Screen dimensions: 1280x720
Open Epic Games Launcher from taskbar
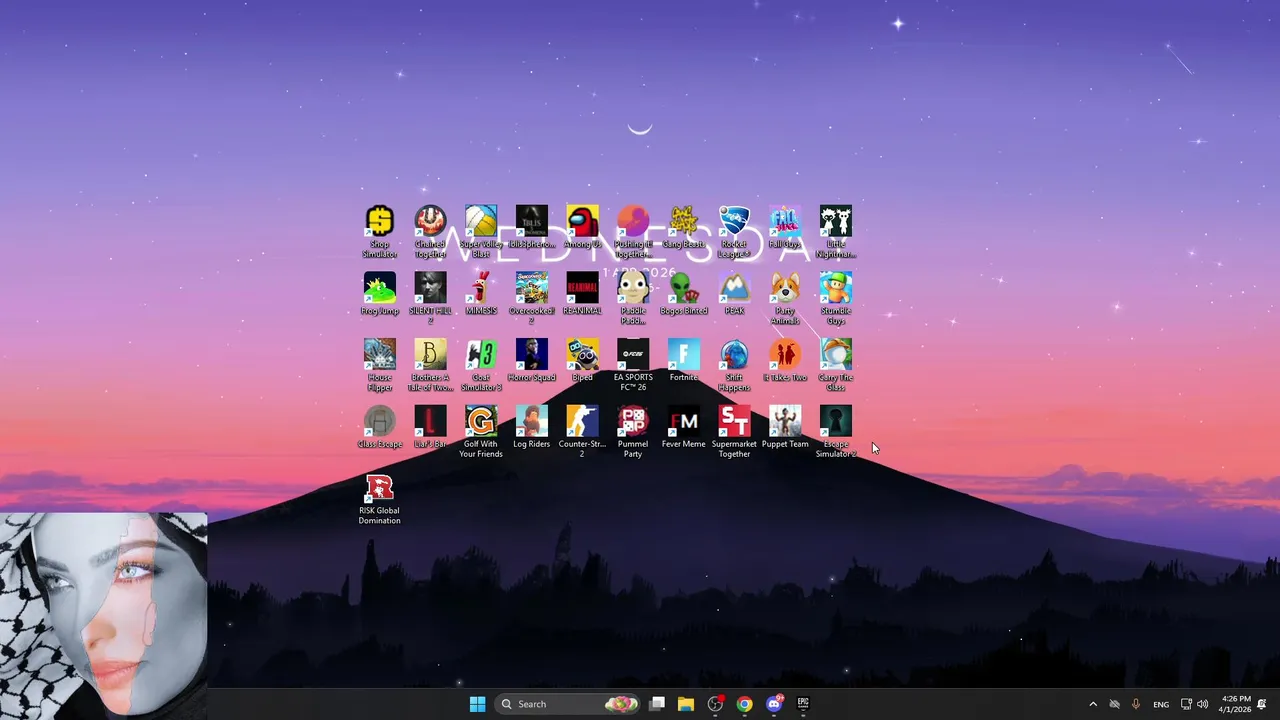point(803,704)
